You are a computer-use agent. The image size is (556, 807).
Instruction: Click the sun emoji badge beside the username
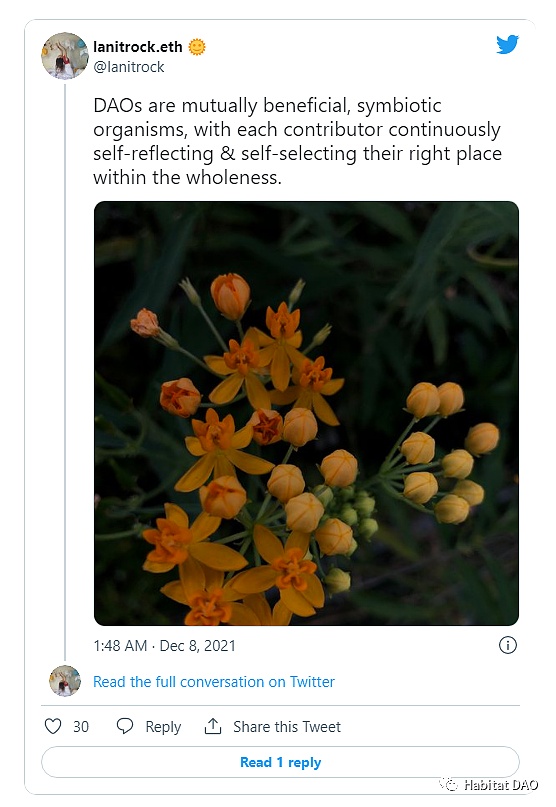[x=197, y=47]
